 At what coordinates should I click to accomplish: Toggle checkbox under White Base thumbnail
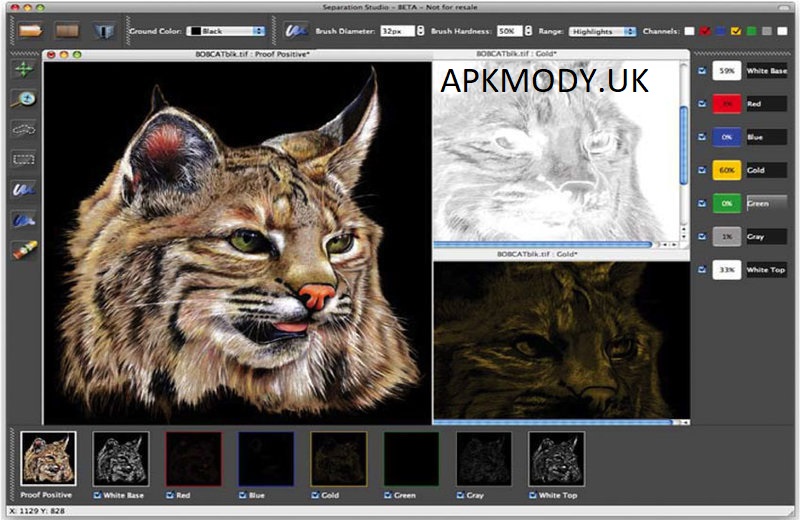(97, 495)
